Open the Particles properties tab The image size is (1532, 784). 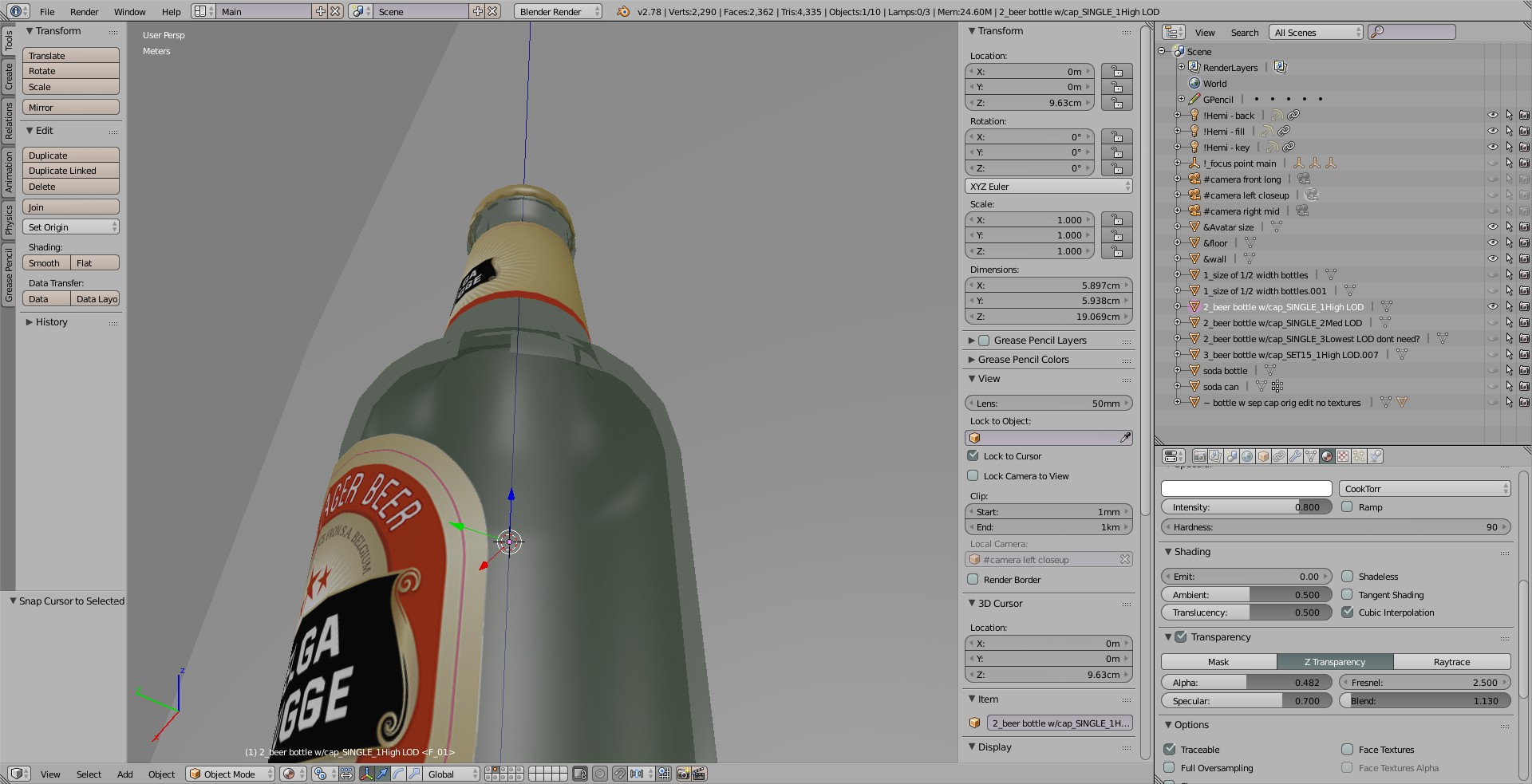[x=1359, y=456]
